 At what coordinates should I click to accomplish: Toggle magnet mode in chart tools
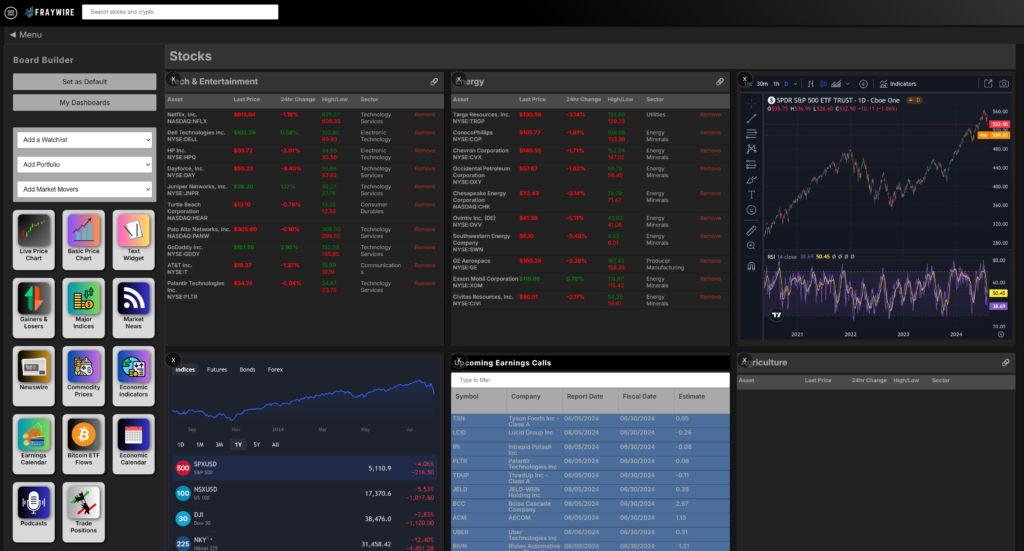pos(751,266)
